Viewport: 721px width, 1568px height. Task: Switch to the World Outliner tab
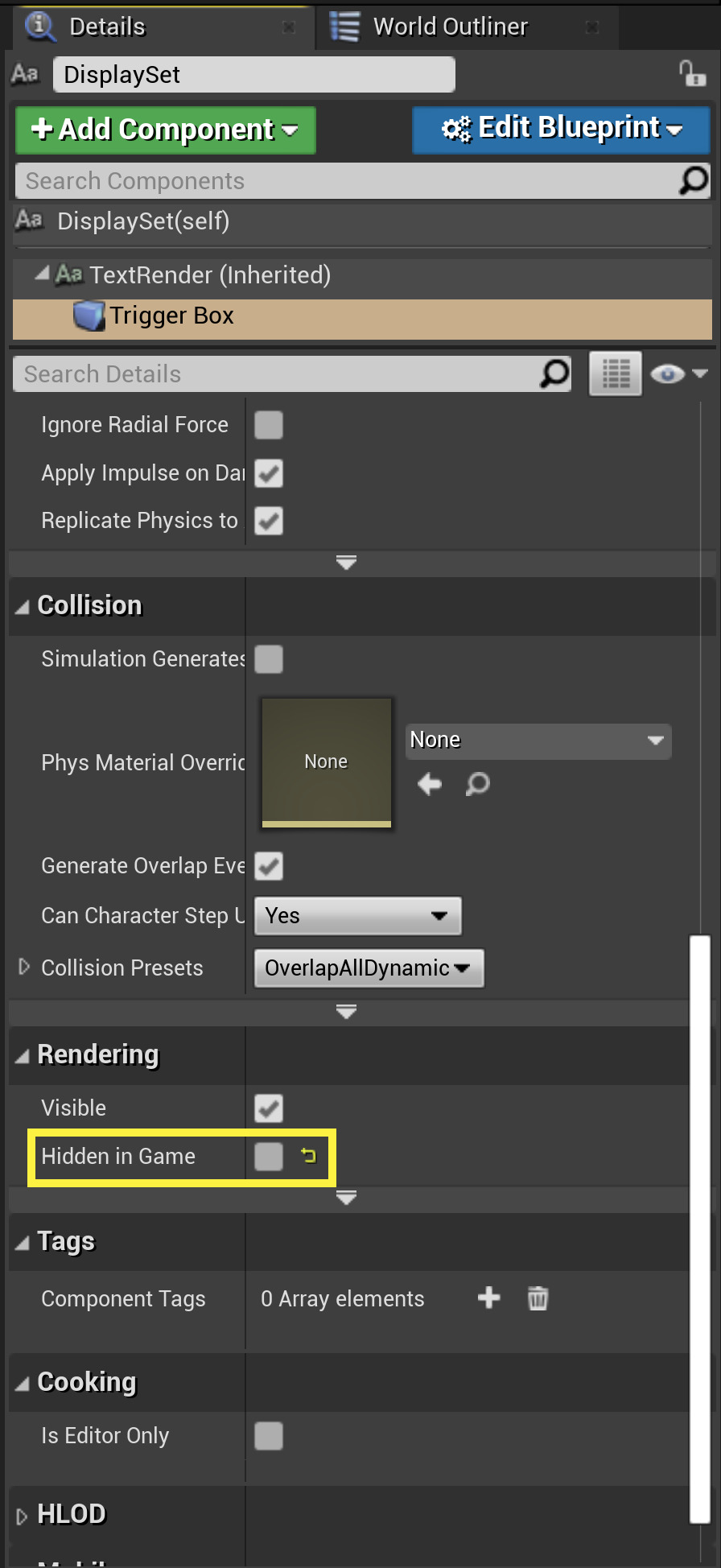click(x=468, y=27)
